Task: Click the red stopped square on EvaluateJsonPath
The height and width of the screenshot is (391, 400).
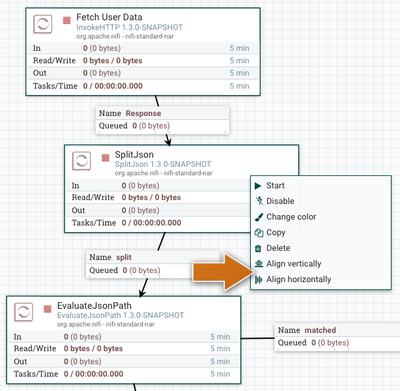Action: click(x=47, y=309)
